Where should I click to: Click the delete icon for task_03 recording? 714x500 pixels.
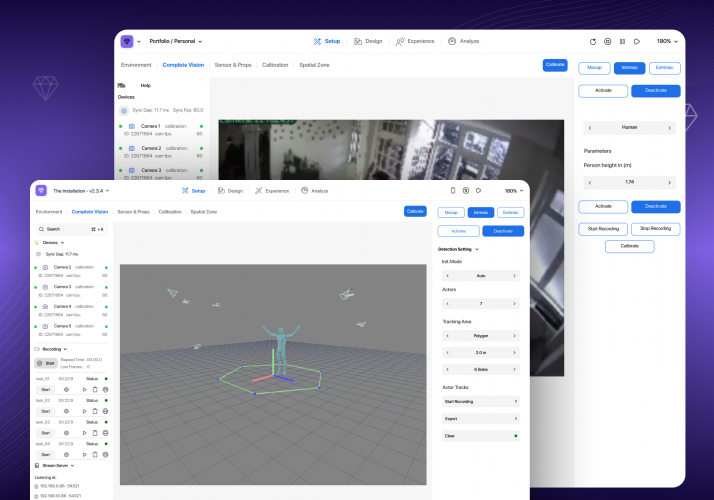[94, 433]
